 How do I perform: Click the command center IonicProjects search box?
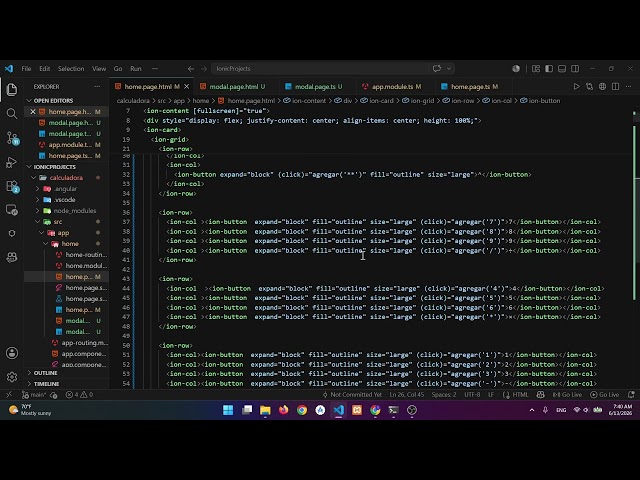point(320,69)
